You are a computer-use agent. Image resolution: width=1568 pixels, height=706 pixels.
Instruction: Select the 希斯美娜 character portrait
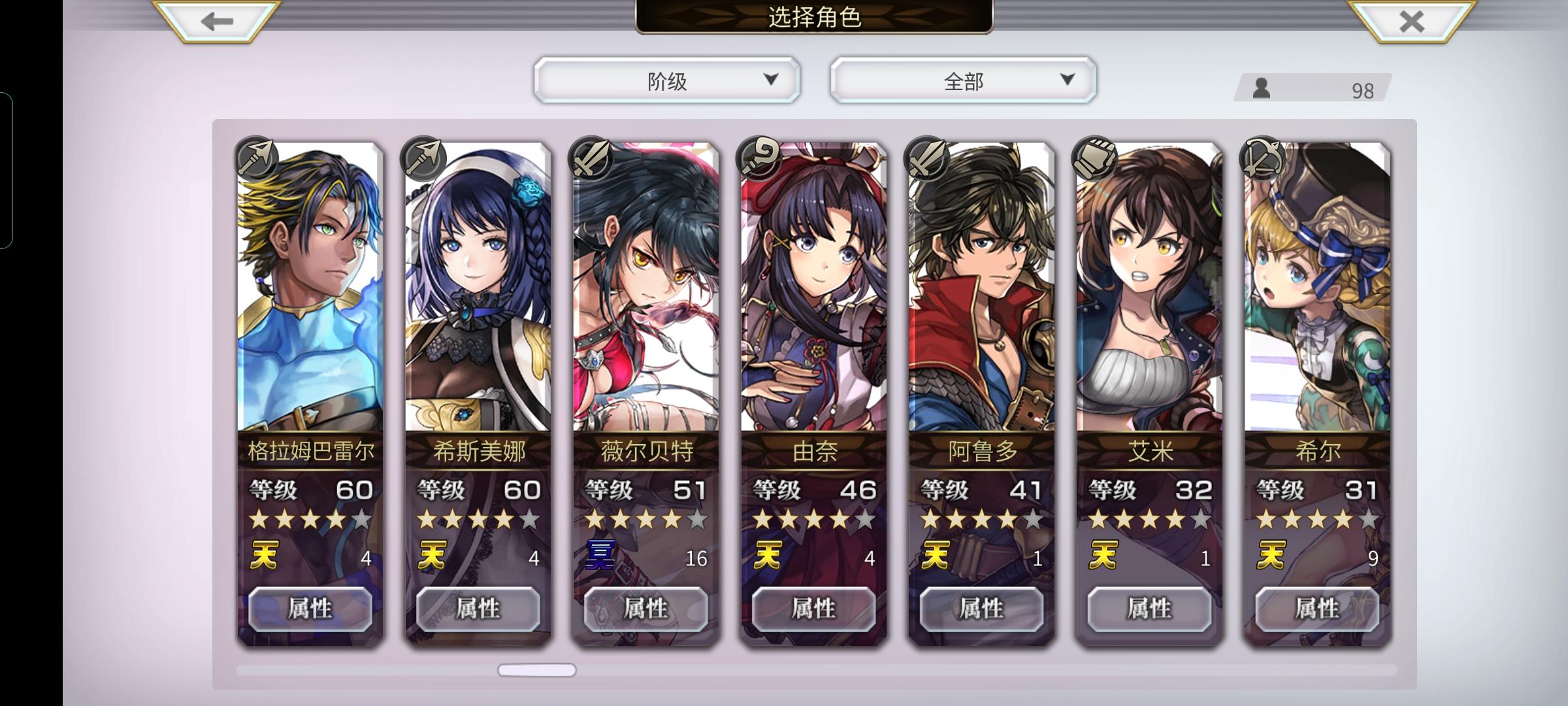pos(478,288)
